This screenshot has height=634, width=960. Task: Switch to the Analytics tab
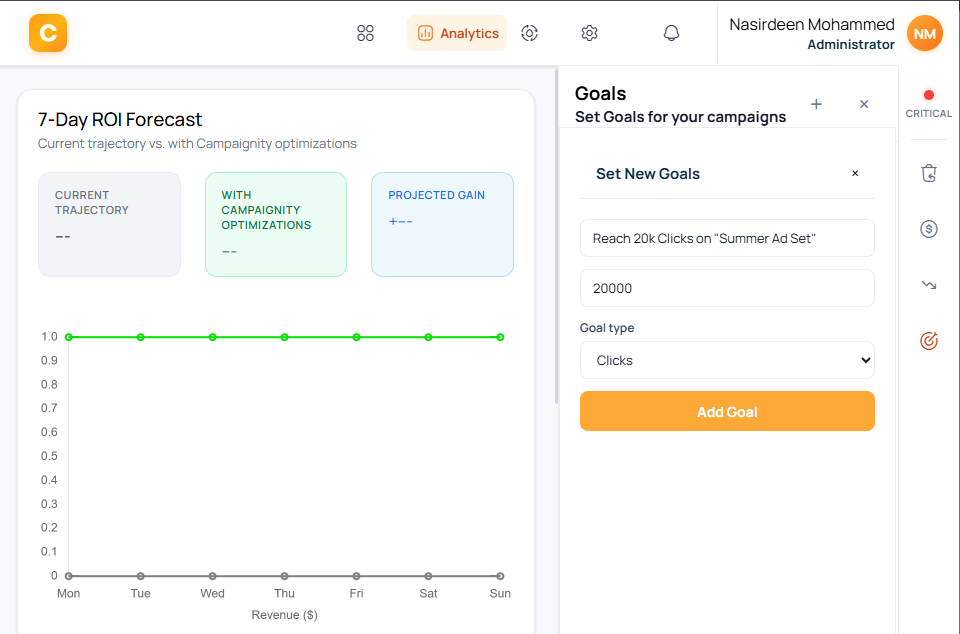[x=457, y=33]
